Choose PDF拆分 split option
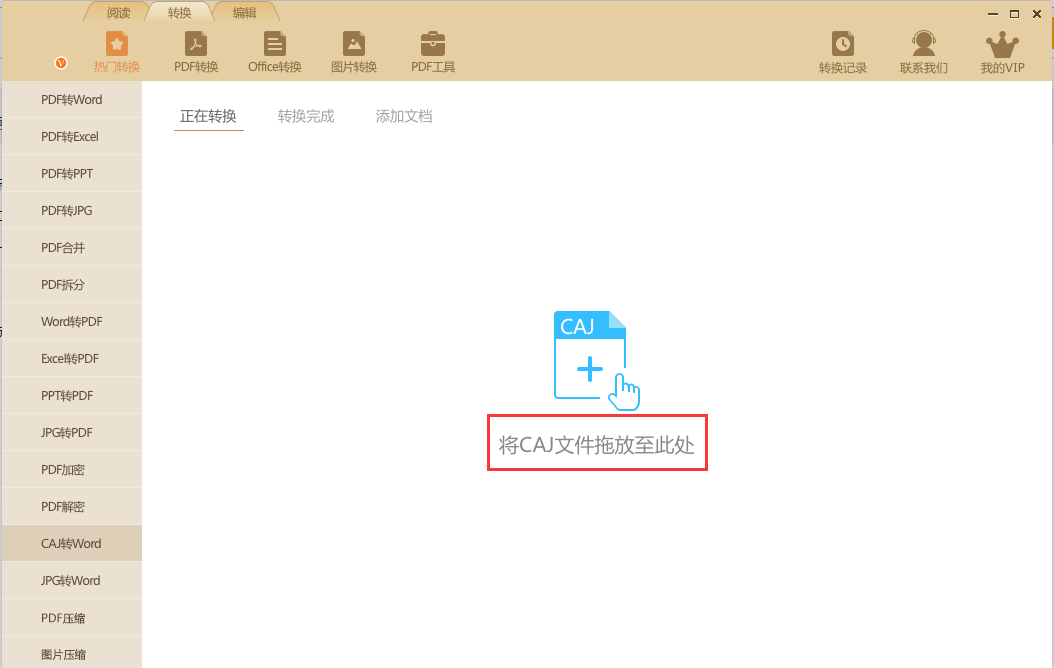1054x668 pixels. 72,284
